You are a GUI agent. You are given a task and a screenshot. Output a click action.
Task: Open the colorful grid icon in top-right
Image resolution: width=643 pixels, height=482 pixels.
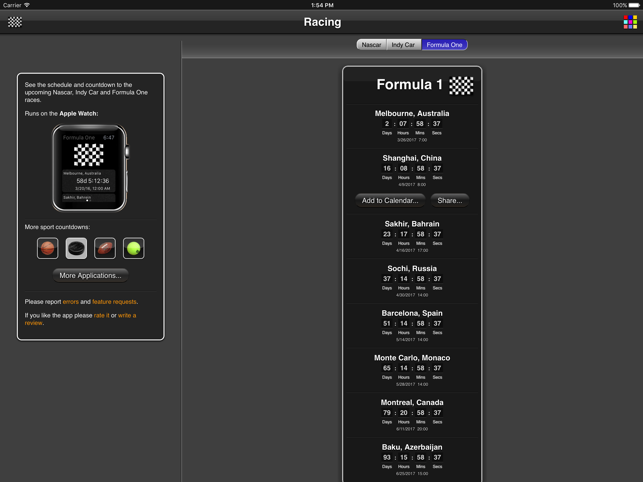(x=630, y=22)
